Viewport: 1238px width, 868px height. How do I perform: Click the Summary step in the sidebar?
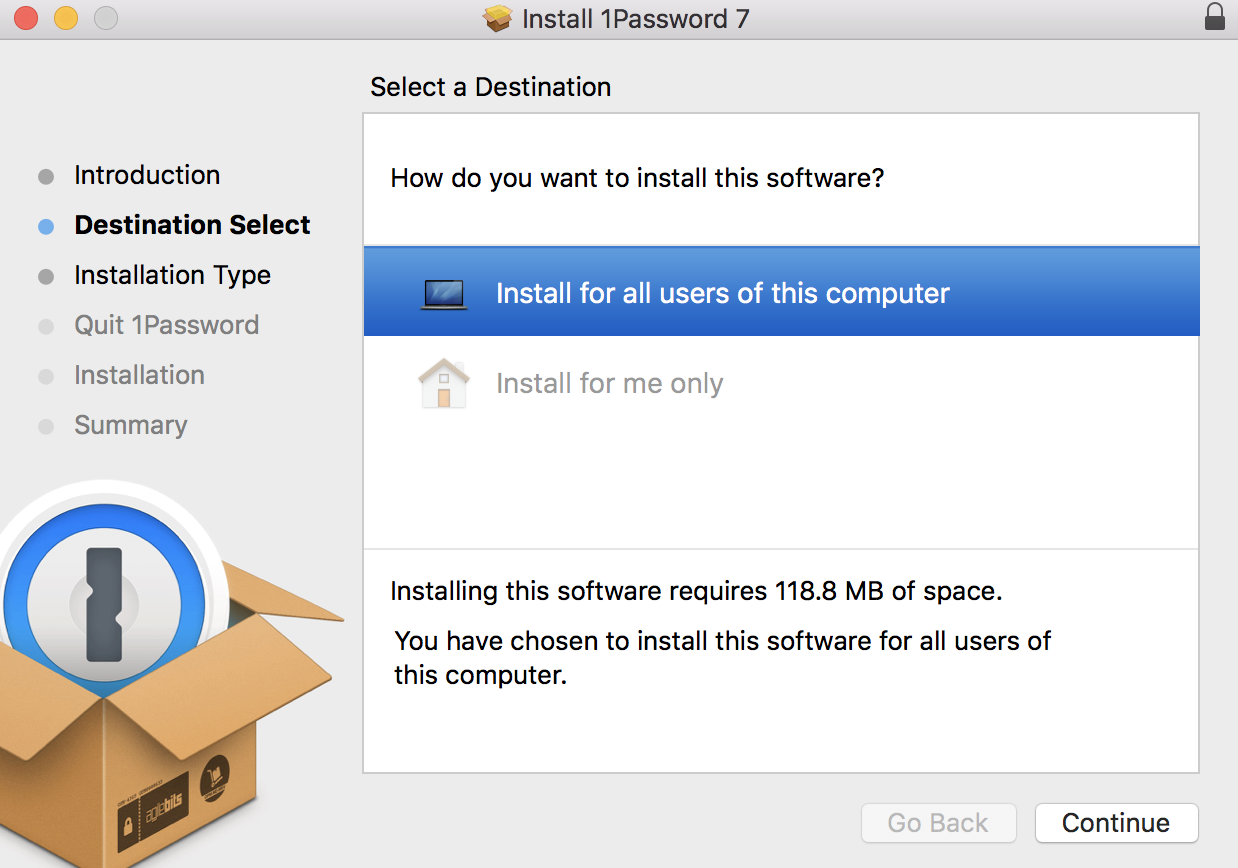130,425
